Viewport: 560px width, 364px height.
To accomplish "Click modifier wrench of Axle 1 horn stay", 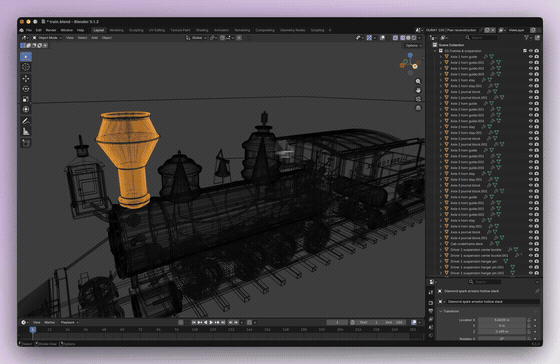I will (x=484, y=80).
